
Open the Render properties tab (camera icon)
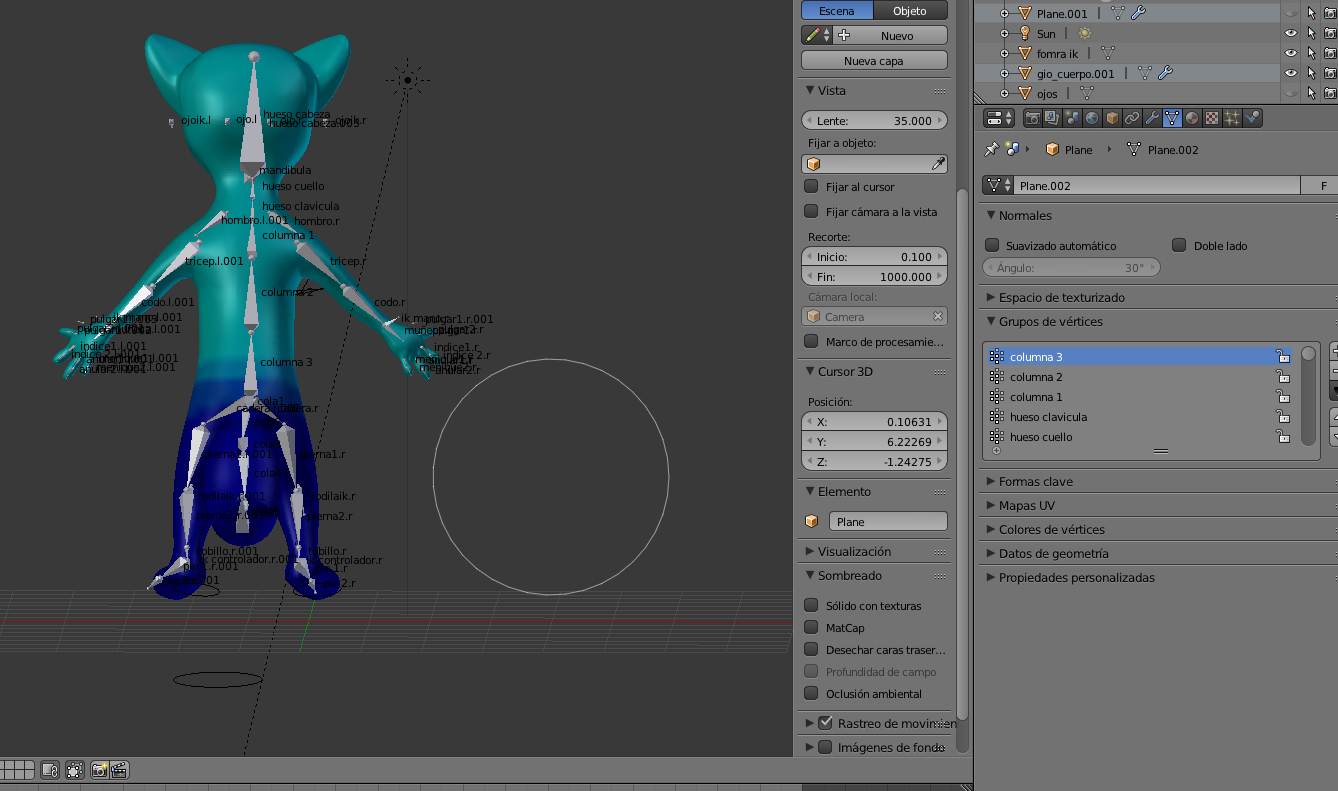pos(1031,118)
